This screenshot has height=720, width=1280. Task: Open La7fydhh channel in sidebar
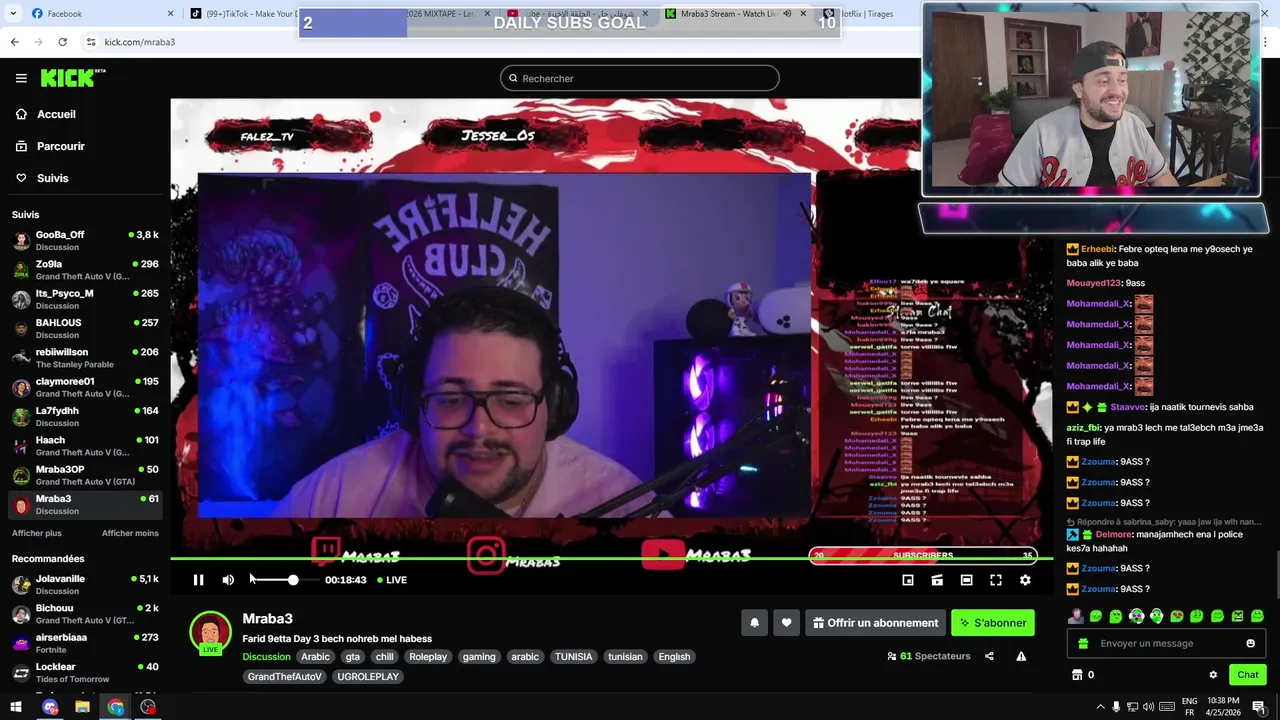[85, 416]
